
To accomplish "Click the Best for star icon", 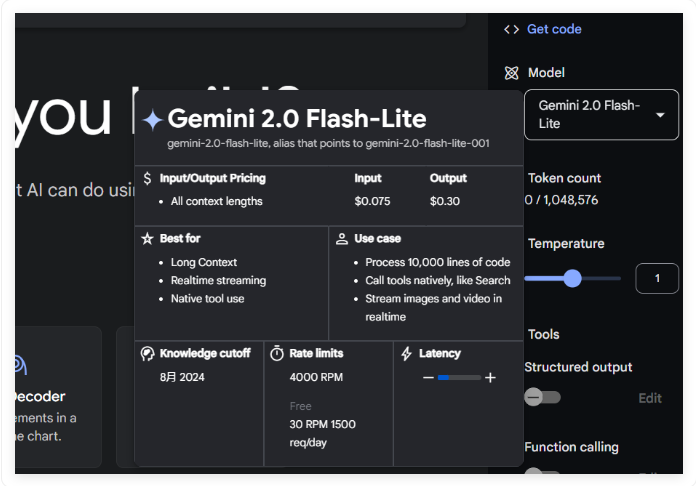I will 147,239.
